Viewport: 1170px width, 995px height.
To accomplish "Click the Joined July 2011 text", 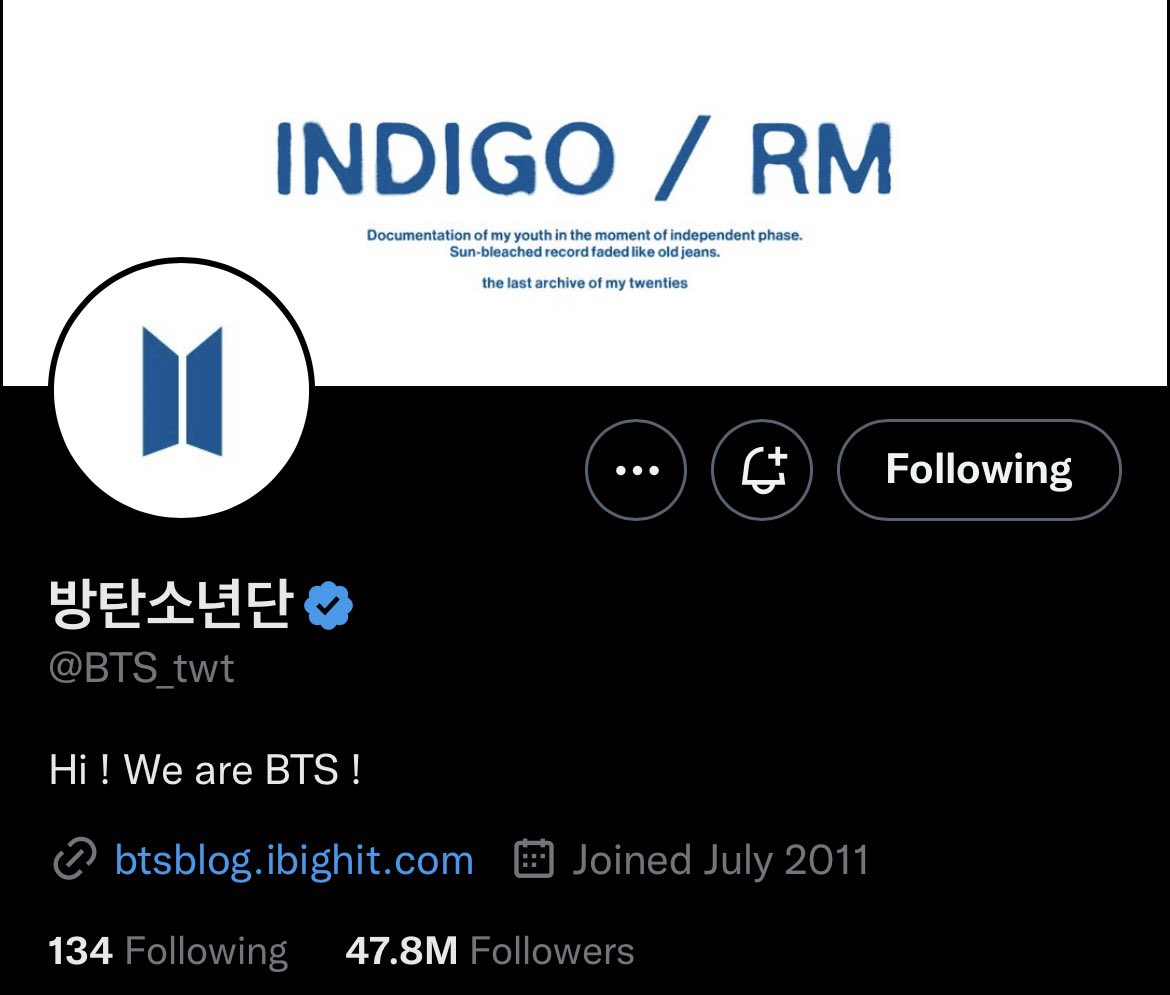I will pos(721,860).
